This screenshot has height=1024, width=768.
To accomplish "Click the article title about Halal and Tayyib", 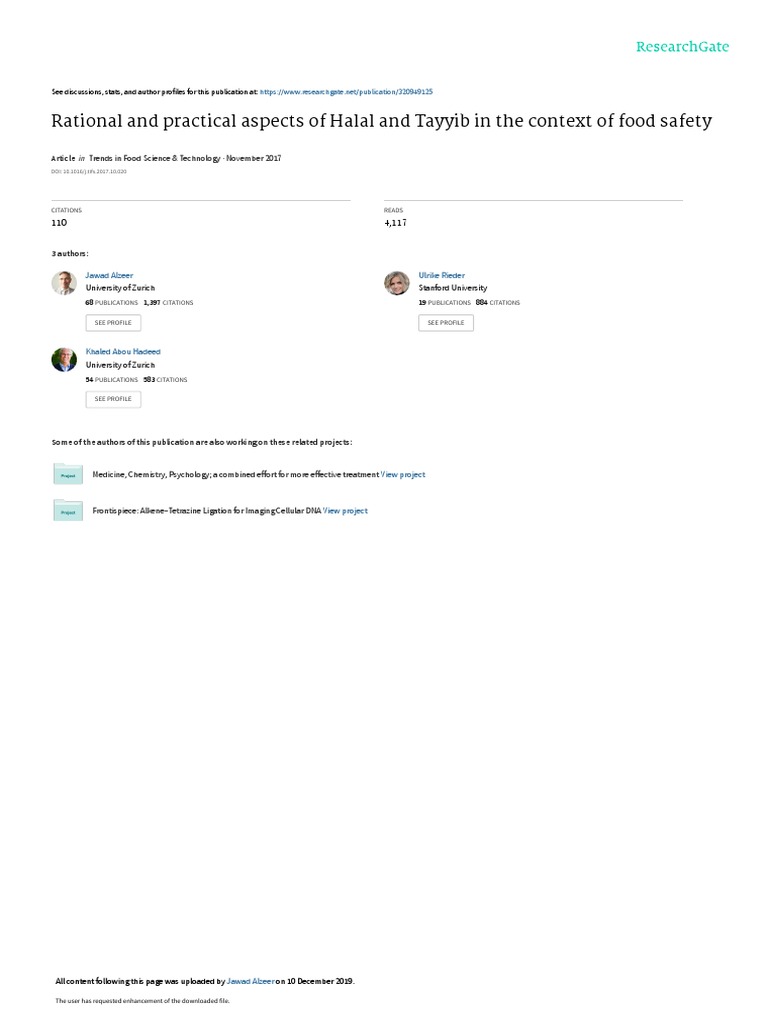I will (x=381, y=121).
